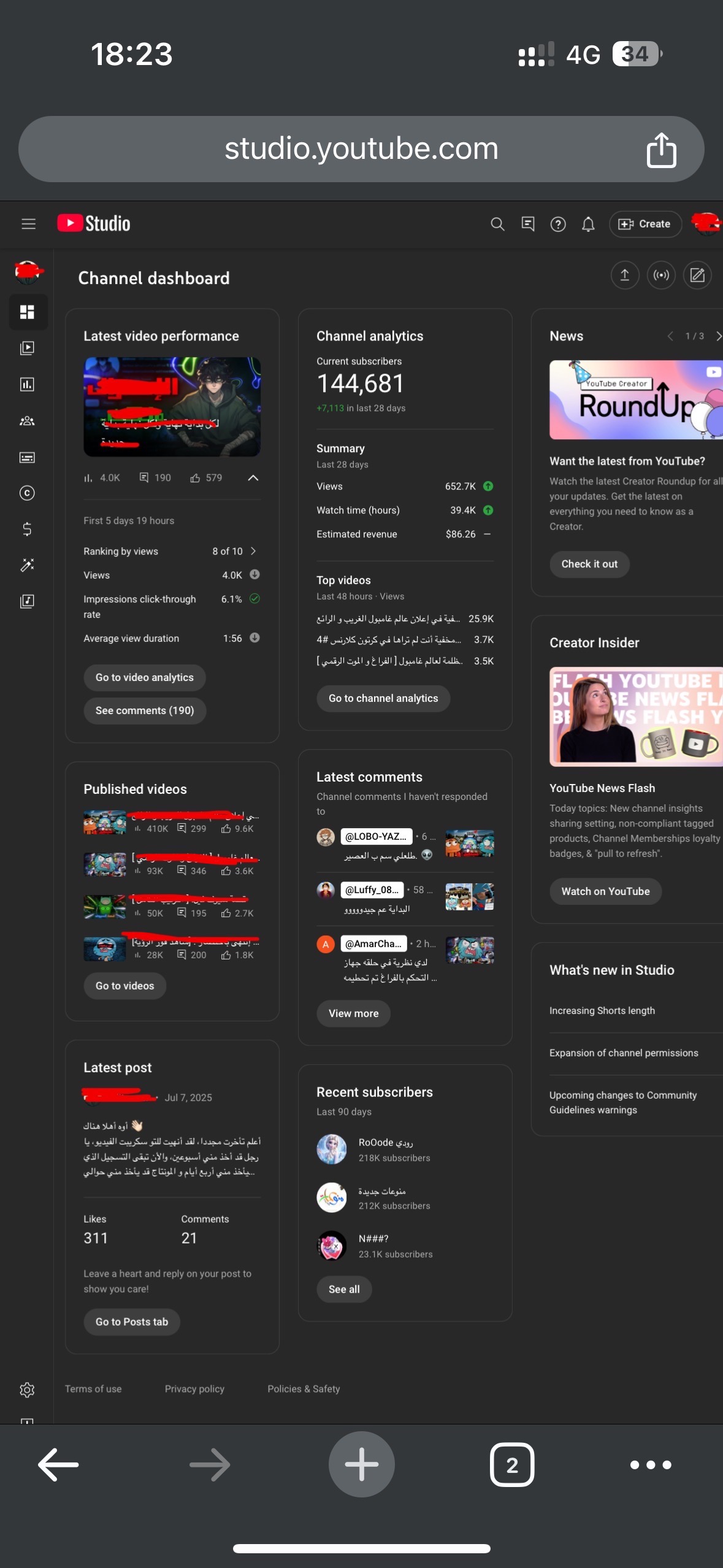Click the Create post icon on the dashboard

point(697,275)
